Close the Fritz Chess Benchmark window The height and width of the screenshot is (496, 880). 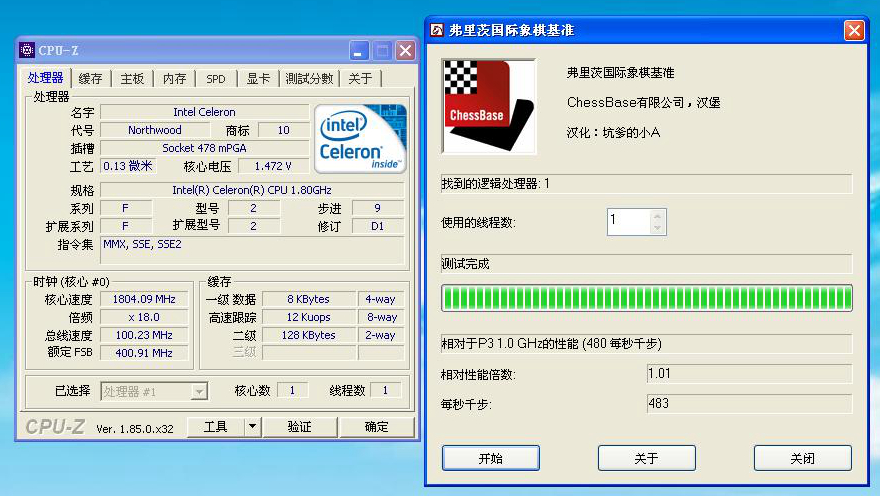coord(854,30)
